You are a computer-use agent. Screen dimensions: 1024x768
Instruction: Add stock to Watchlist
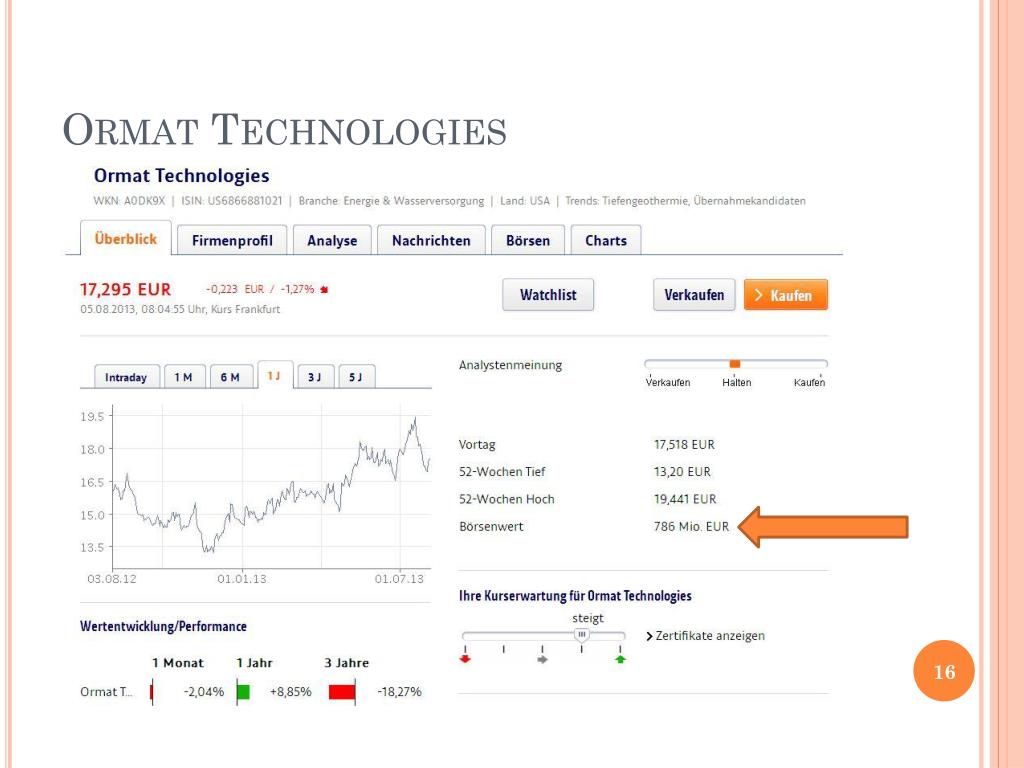tap(548, 295)
